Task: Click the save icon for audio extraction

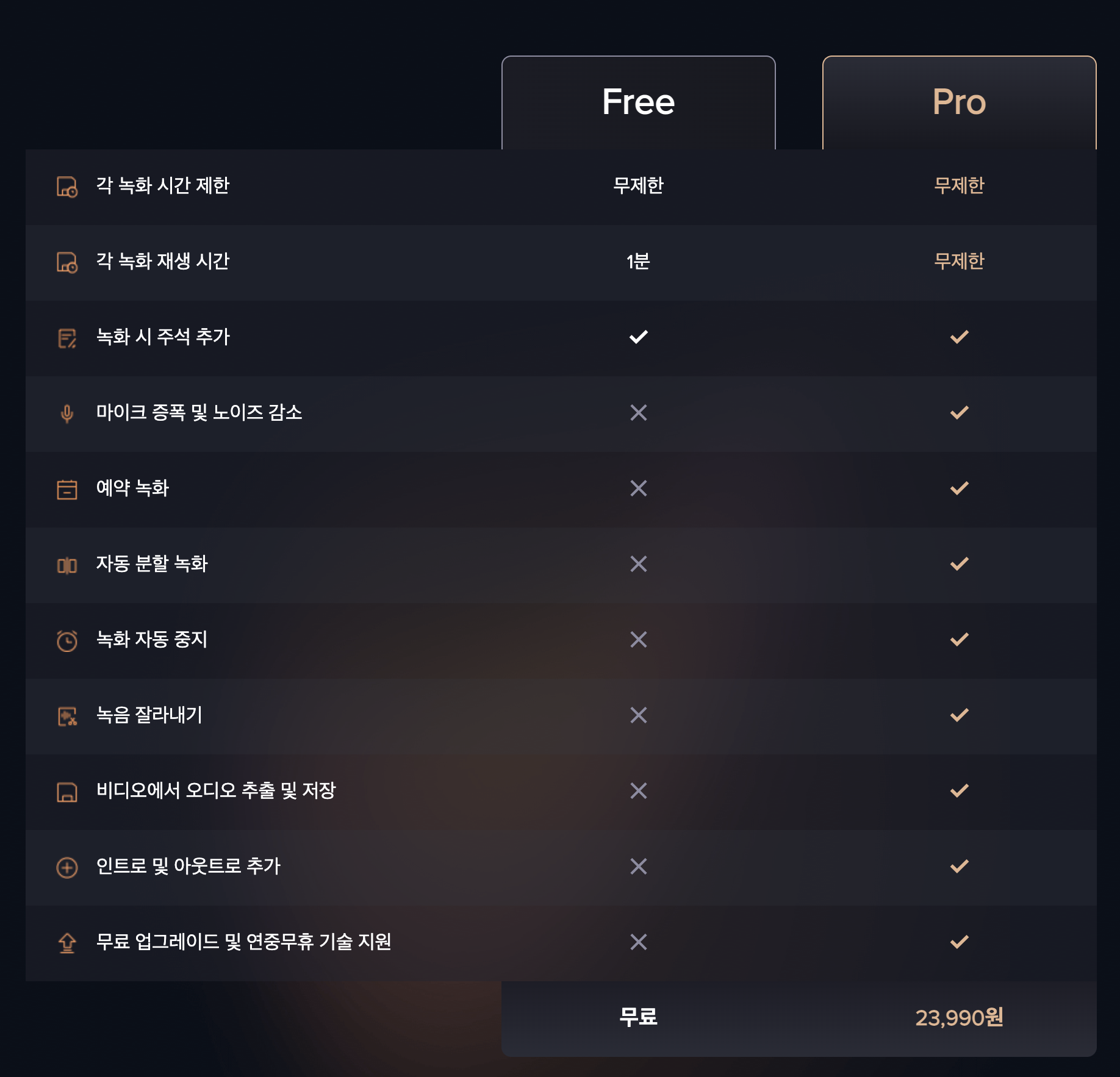Action: point(67,792)
